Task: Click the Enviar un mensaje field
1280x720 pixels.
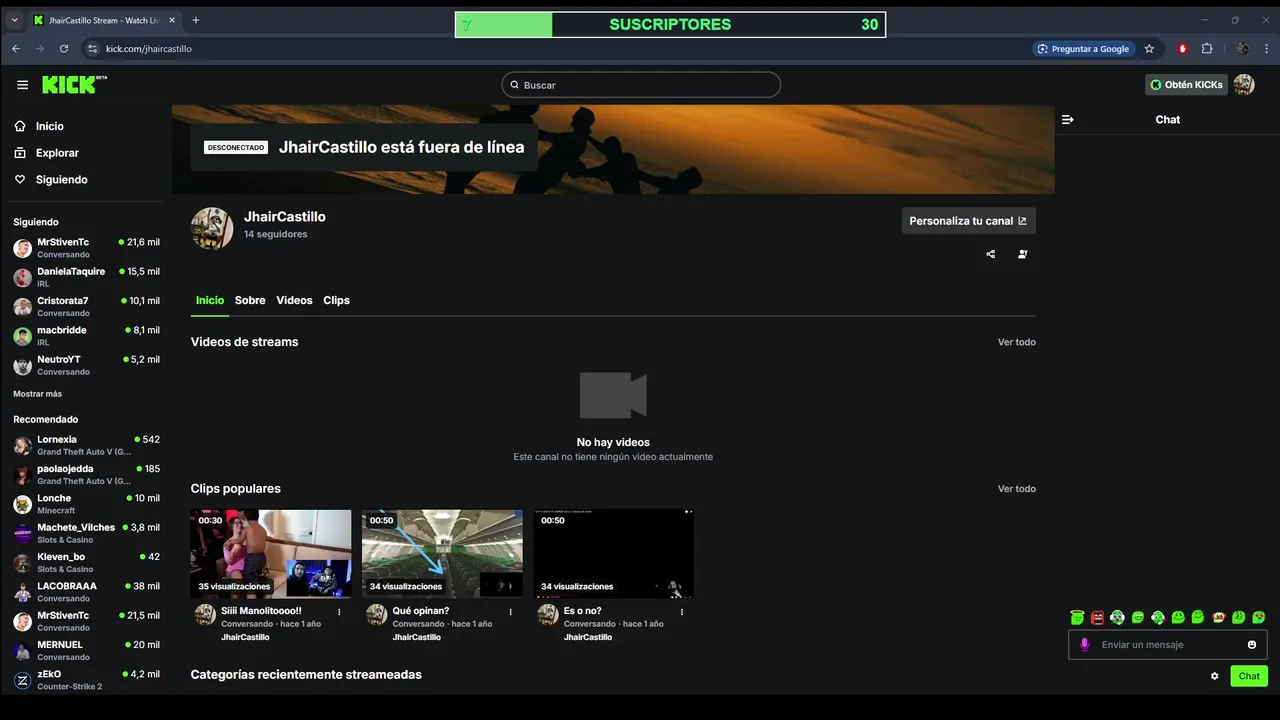Action: tap(1168, 645)
